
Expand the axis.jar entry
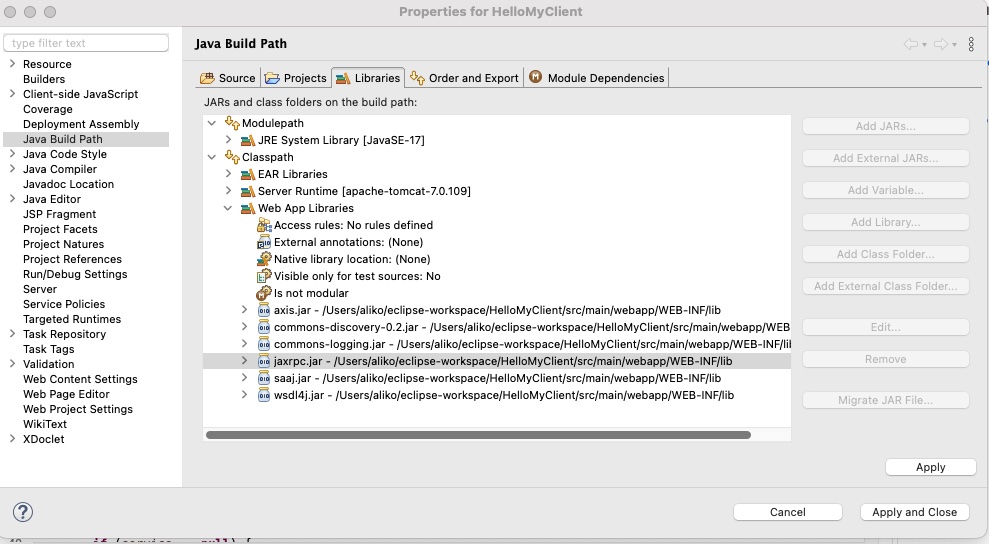coord(244,310)
